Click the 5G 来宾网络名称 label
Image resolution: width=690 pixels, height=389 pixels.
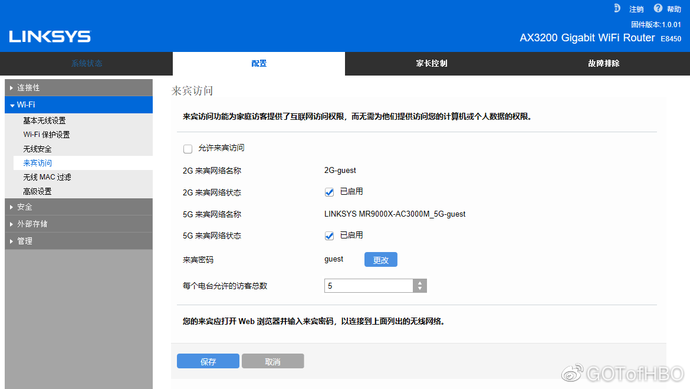(212, 214)
